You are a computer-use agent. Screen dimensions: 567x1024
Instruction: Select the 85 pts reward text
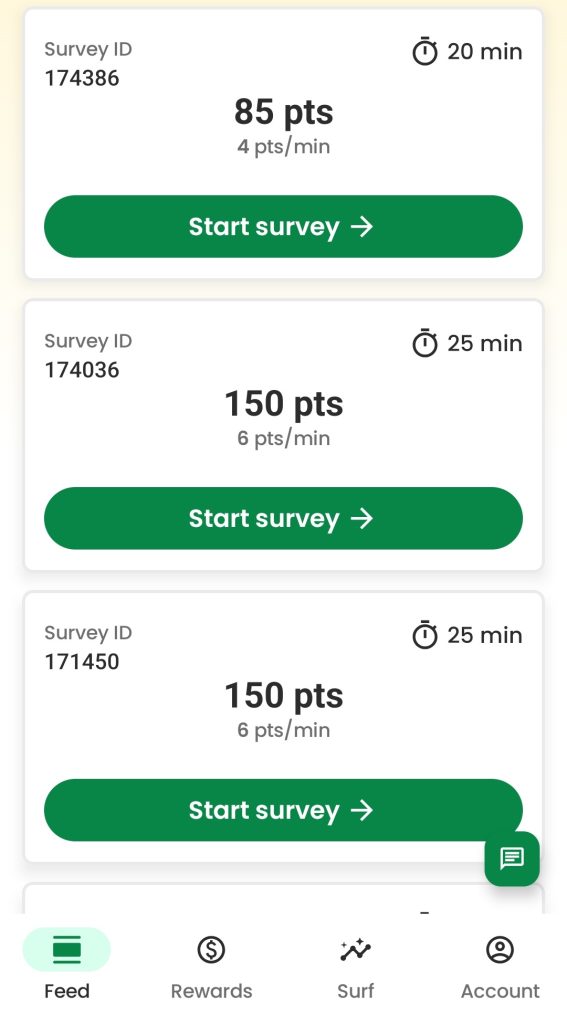pos(284,112)
